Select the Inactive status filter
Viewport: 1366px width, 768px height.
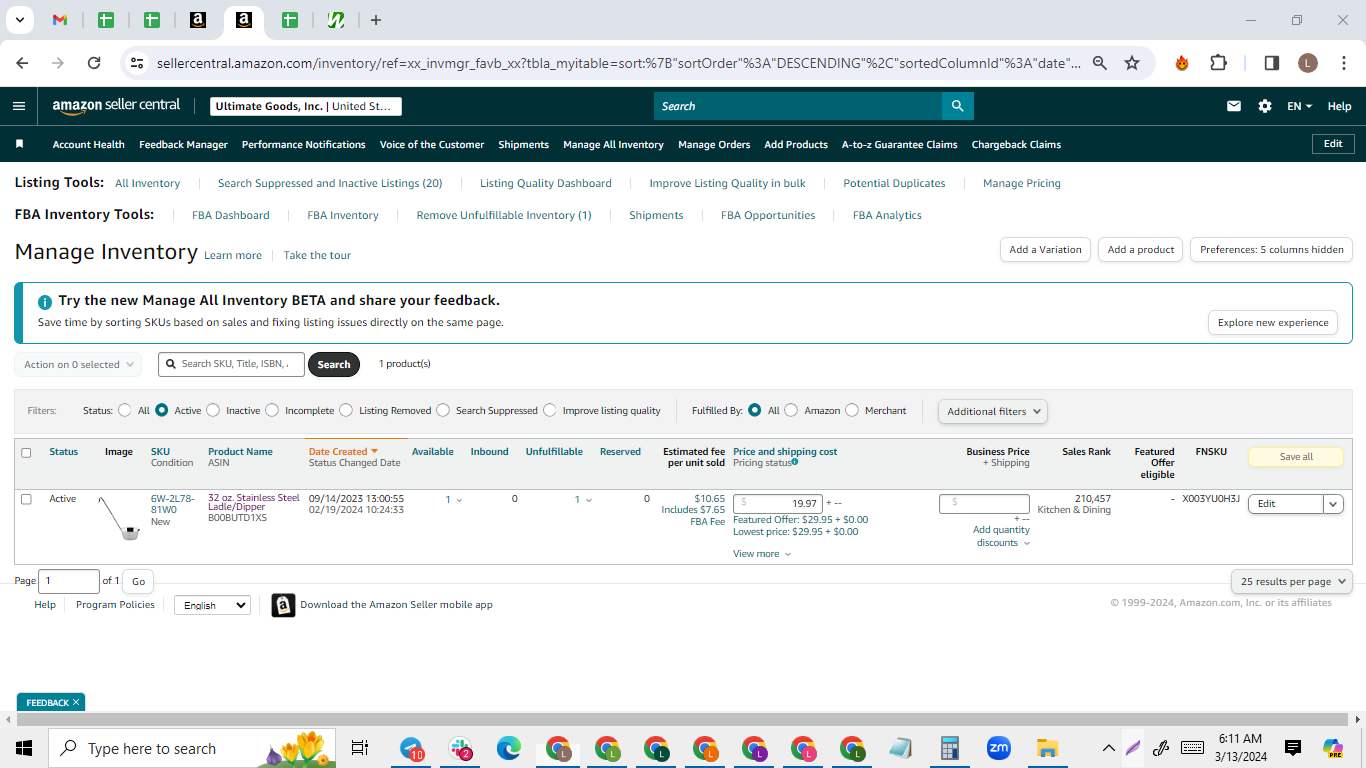212,410
